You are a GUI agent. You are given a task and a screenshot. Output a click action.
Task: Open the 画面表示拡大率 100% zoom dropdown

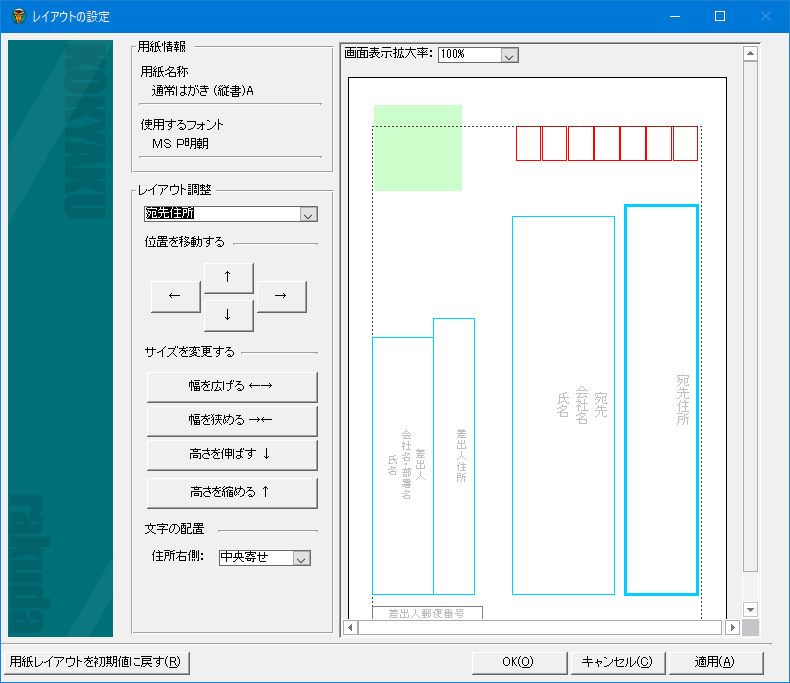(x=509, y=55)
